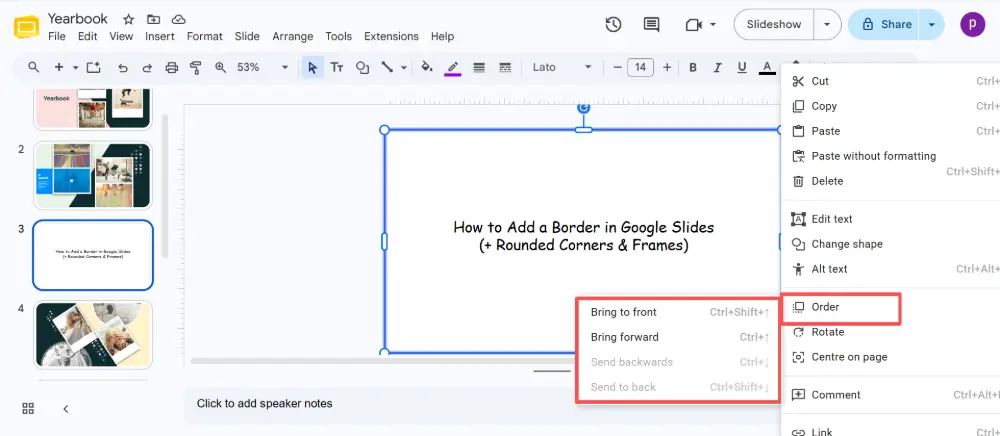Screen dimensions: 1000x436
Task: Start the Slideshow
Action: tap(774, 24)
